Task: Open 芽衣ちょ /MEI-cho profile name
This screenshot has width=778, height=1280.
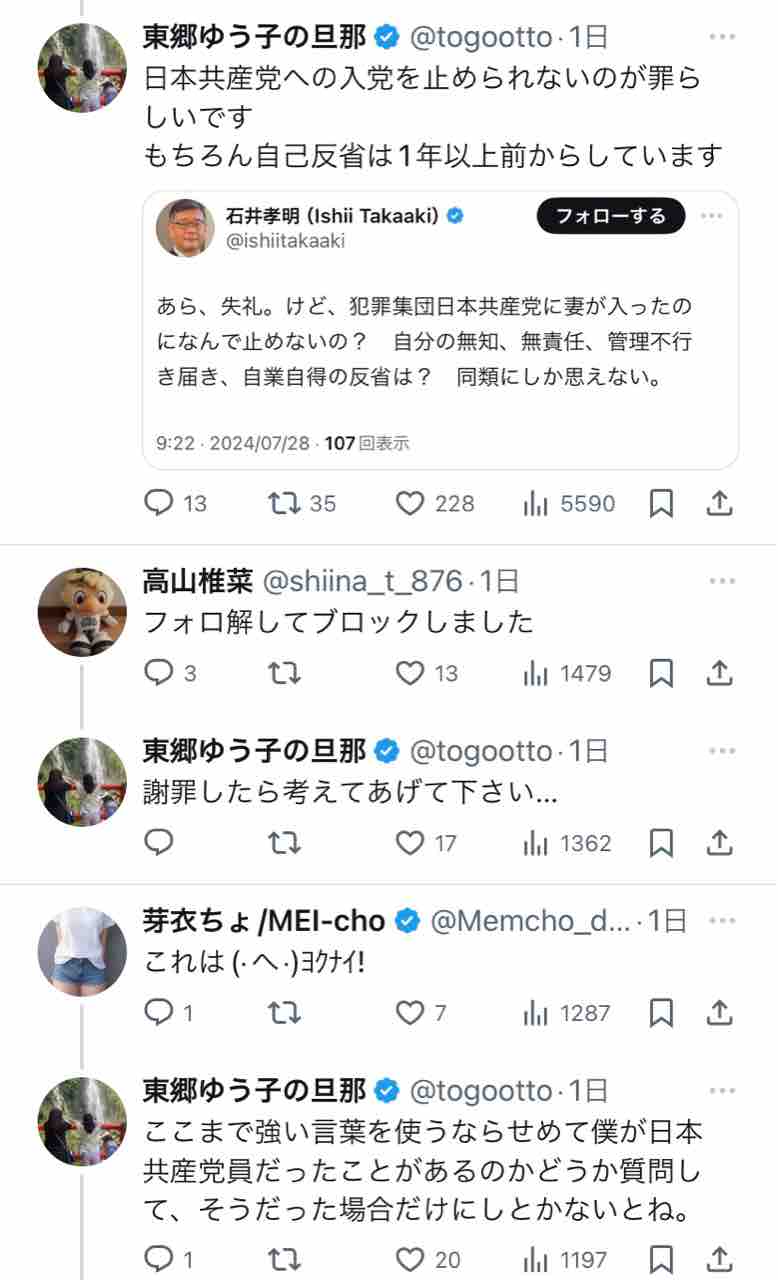Action: (265, 921)
